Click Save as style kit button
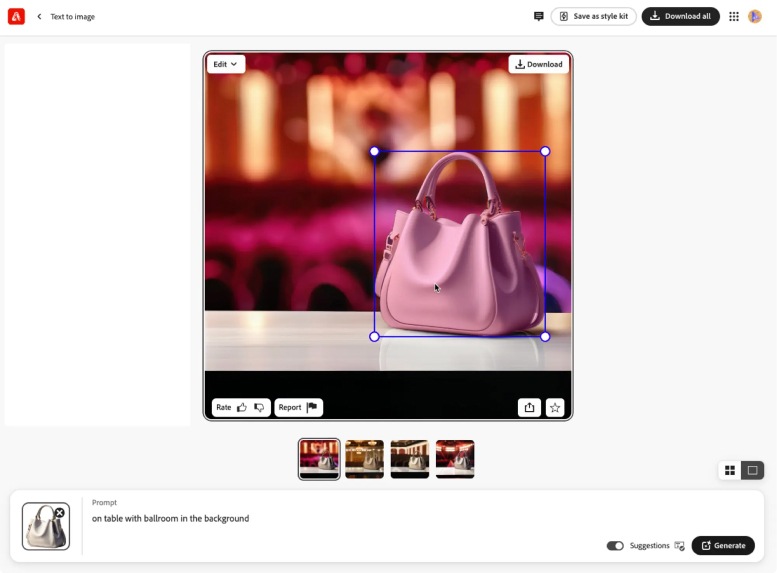Viewport: 777px width, 573px height. click(x=594, y=16)
